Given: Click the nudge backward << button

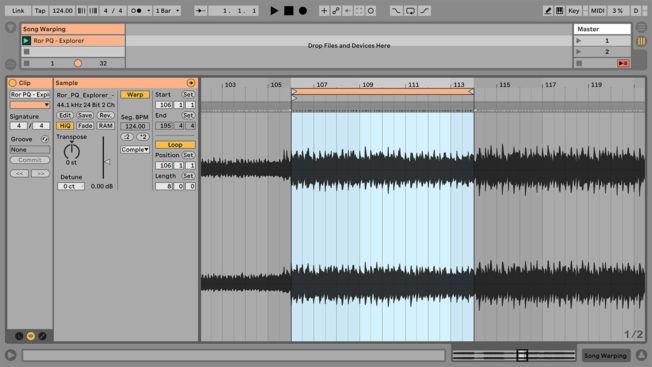Looking at the screenshot, I should 20,173.
